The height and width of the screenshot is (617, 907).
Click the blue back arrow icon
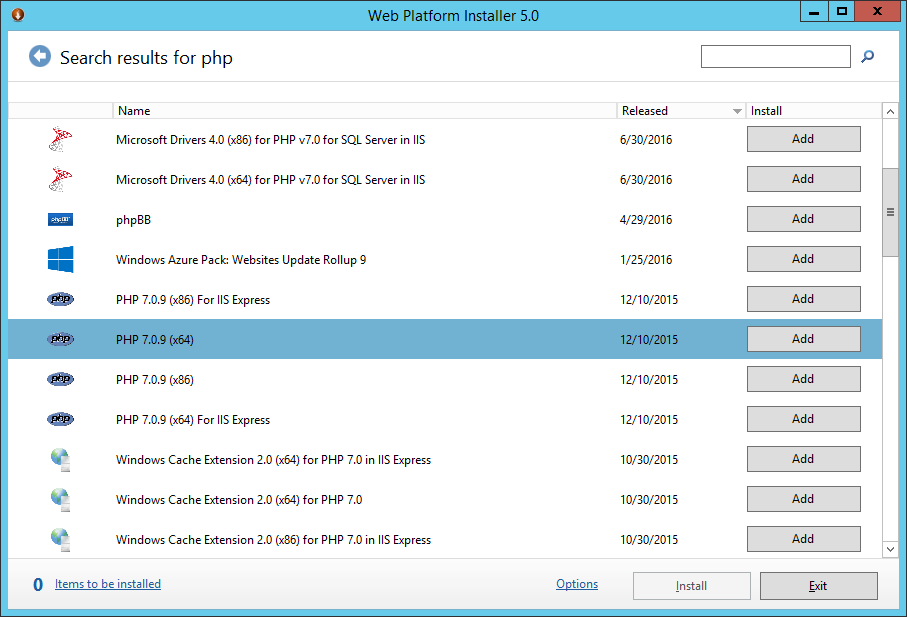[39, 57]
